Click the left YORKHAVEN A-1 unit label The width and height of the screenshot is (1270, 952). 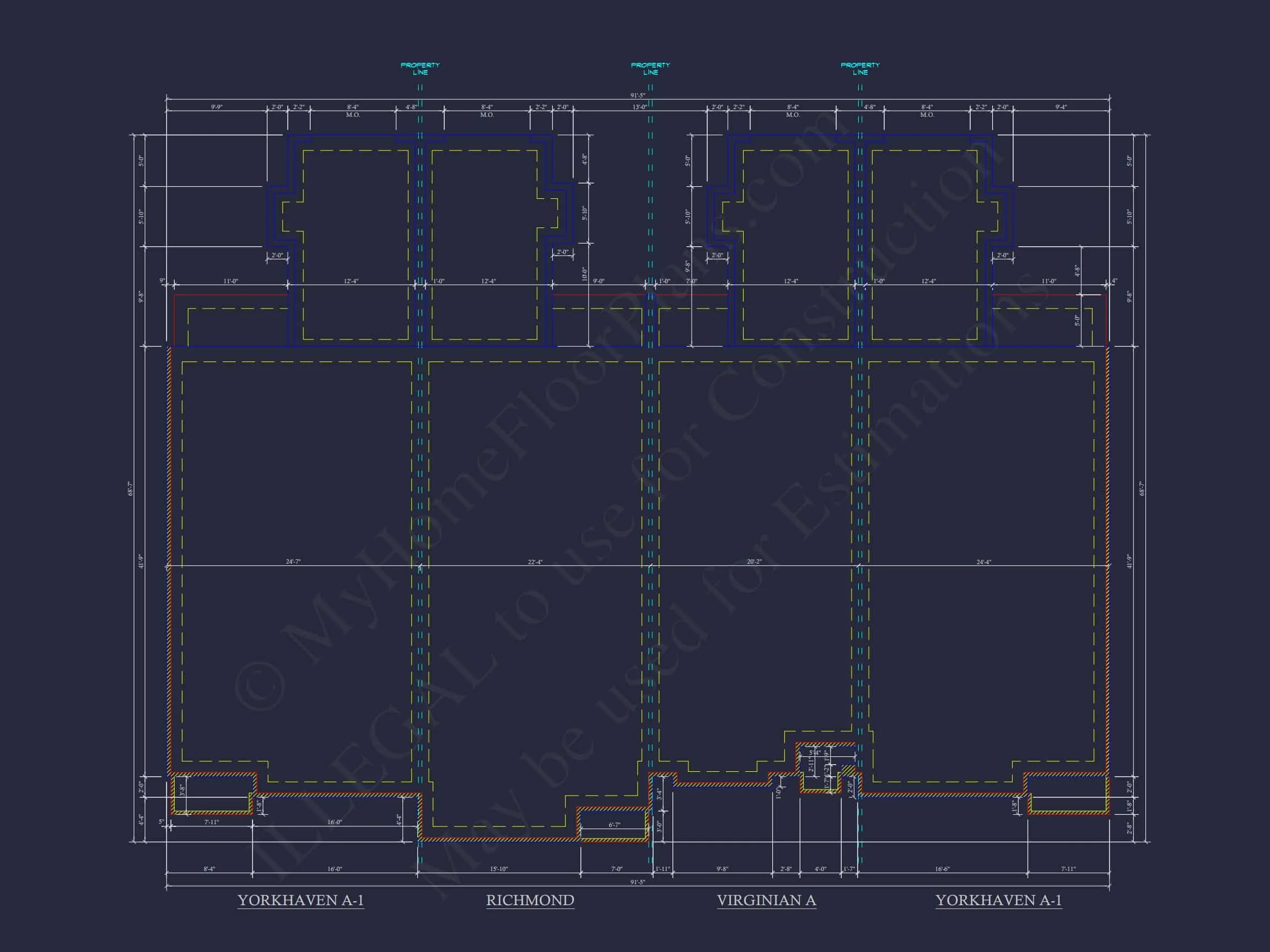pos(301,900)
